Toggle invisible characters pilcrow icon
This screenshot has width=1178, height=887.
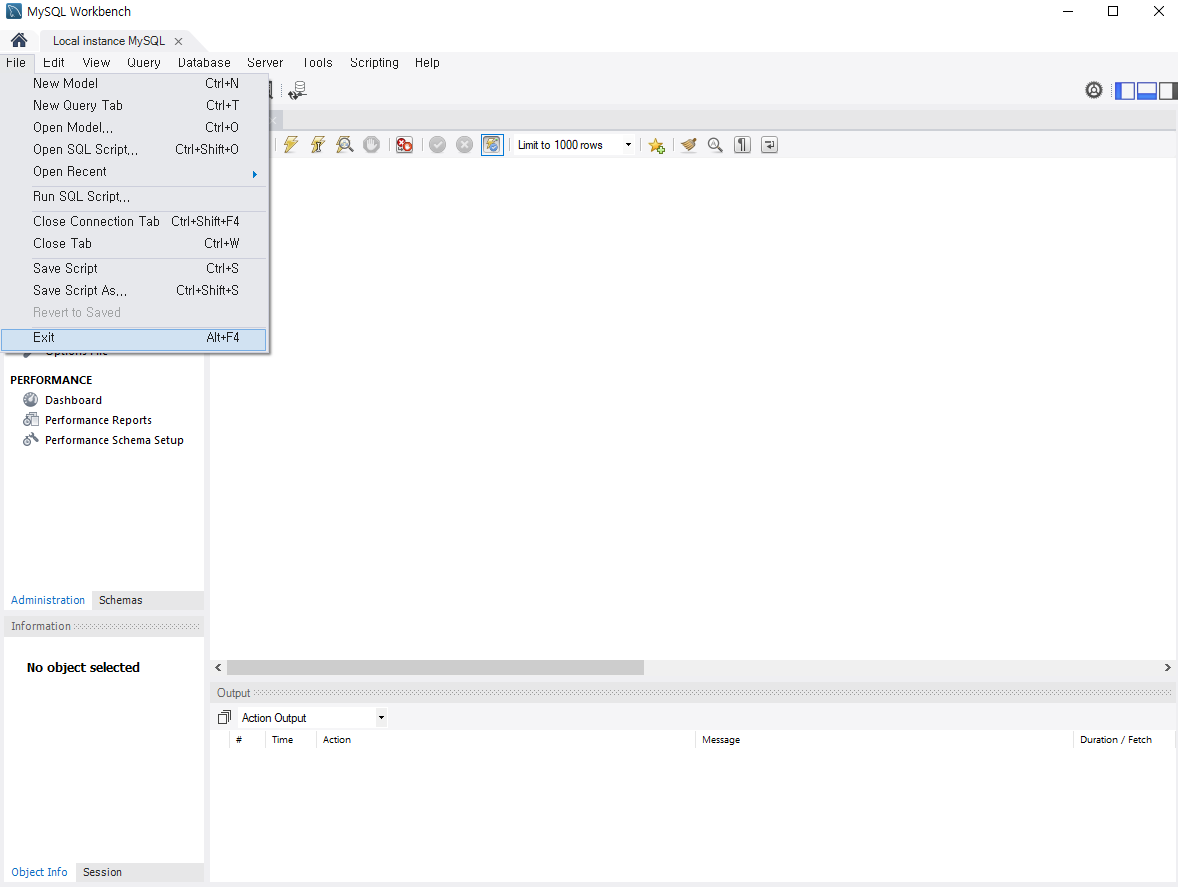(742, 145)
